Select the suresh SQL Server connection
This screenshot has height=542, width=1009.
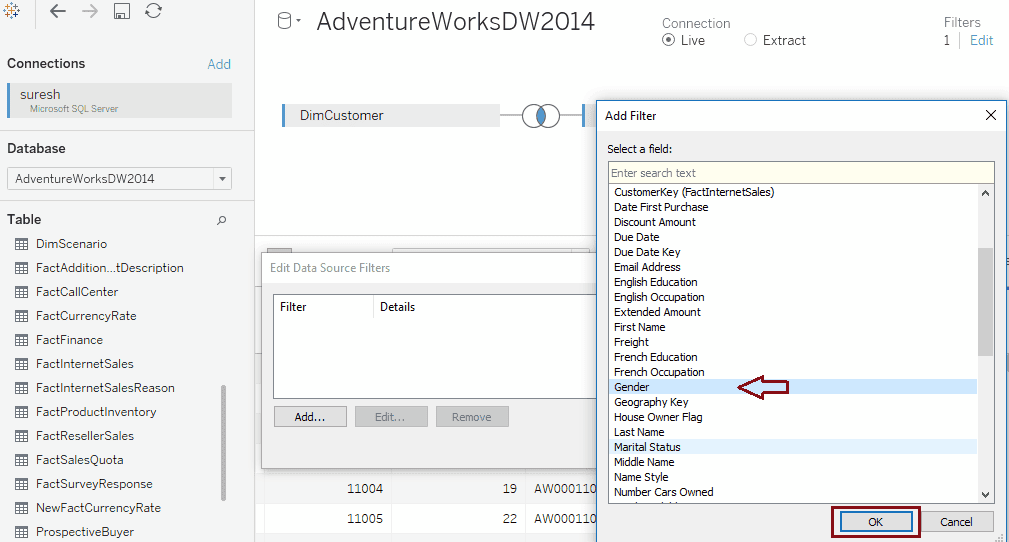tap(120, 100)
